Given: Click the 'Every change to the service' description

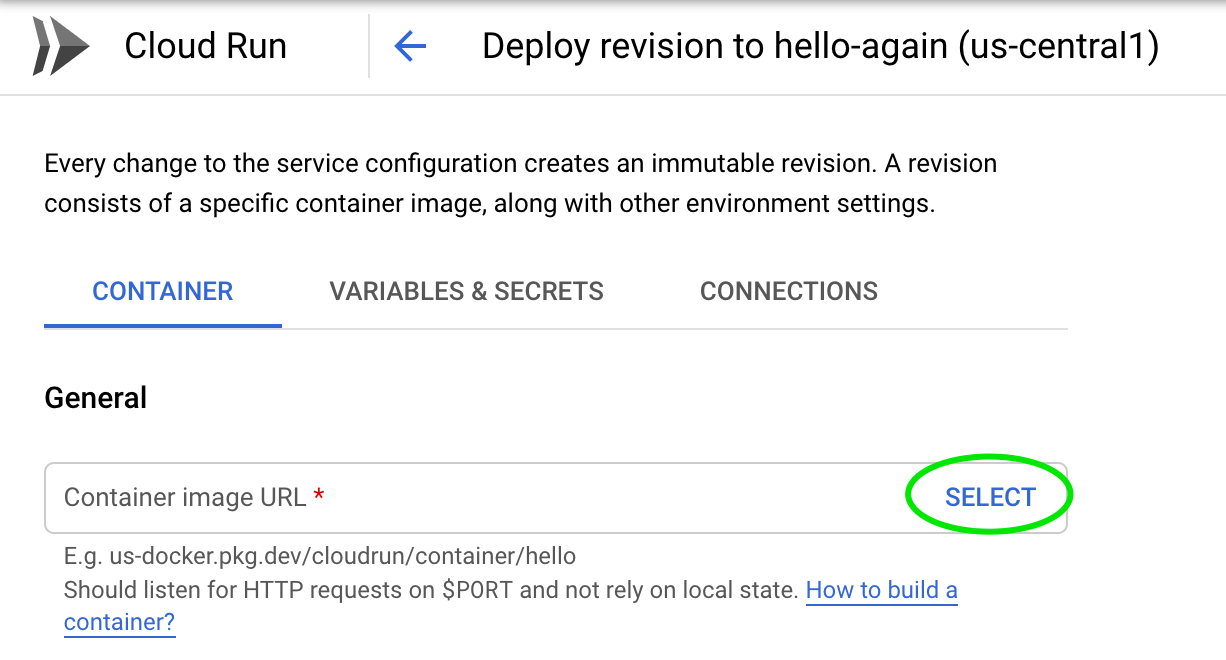Looking at the screenshot, I should click(x=520, y=163).
